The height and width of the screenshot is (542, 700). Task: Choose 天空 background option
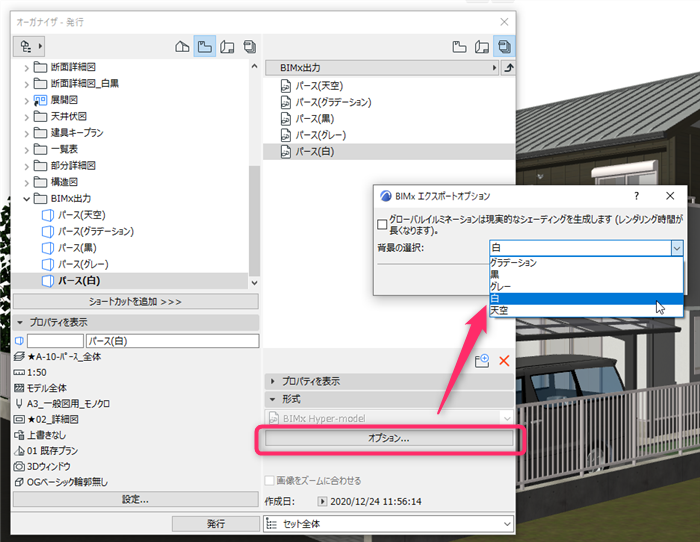[x=586, y=310]
